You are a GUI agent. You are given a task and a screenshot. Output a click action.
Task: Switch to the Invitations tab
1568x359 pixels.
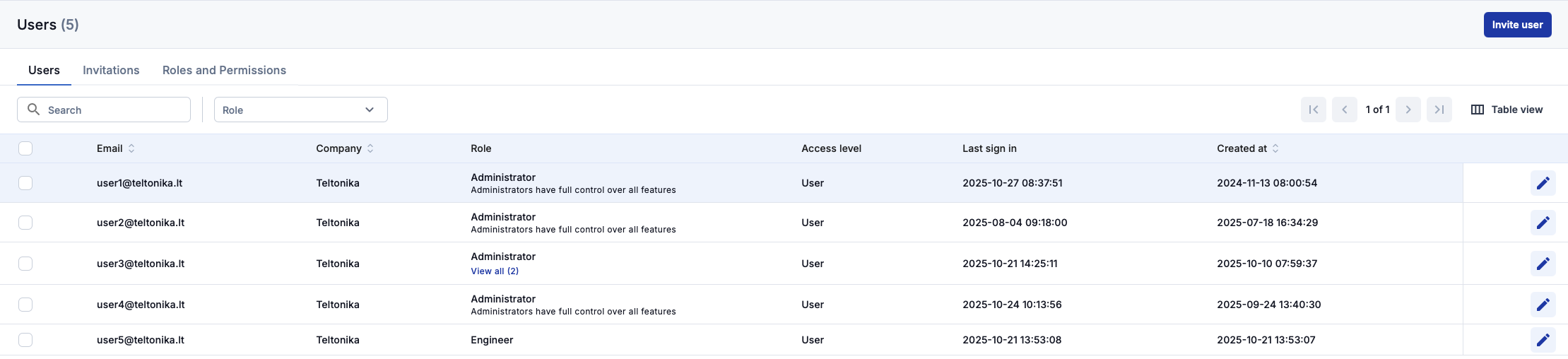tap(111, 70)
